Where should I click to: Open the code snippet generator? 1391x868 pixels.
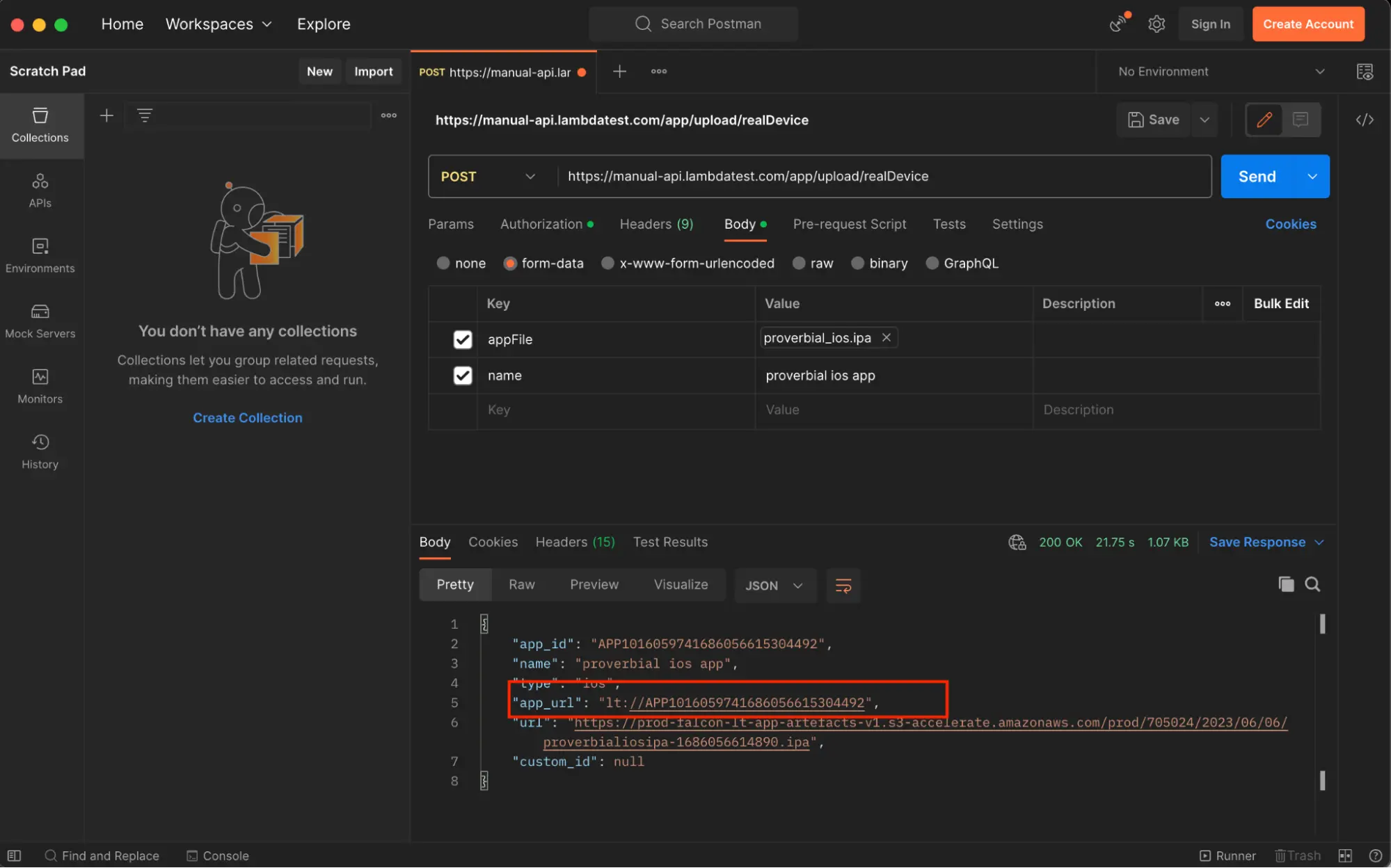coord(1364,120)
